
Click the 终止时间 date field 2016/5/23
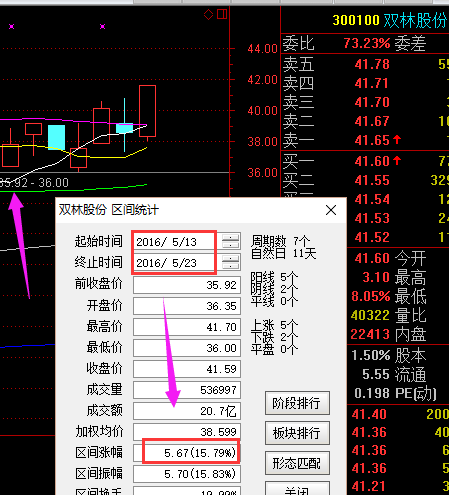[x=174, y=263]
